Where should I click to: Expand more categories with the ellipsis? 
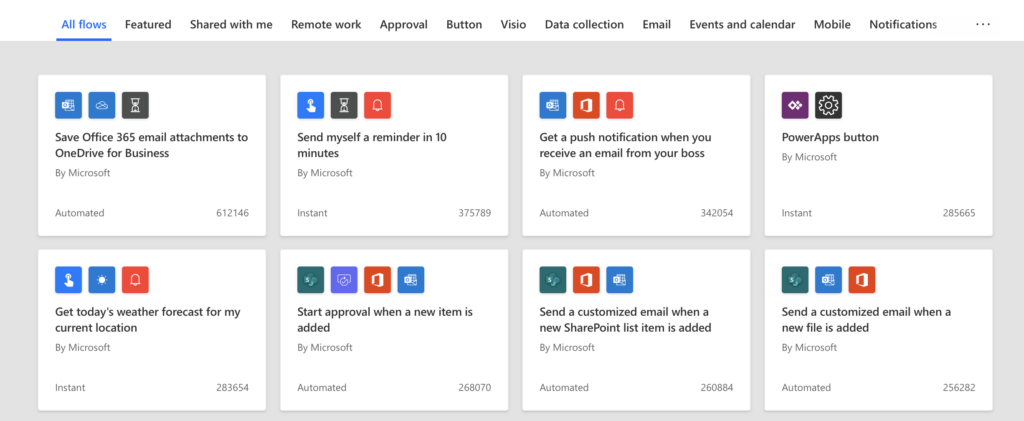(982, 24)
